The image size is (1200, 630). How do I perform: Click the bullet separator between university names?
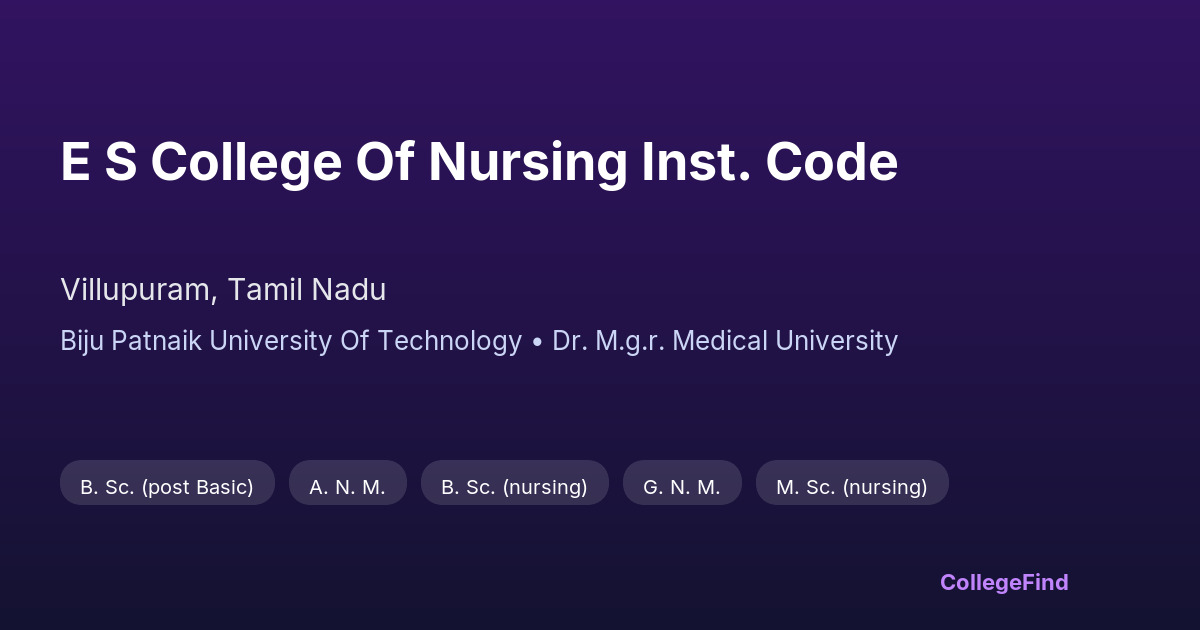click(x=537, y=342)
